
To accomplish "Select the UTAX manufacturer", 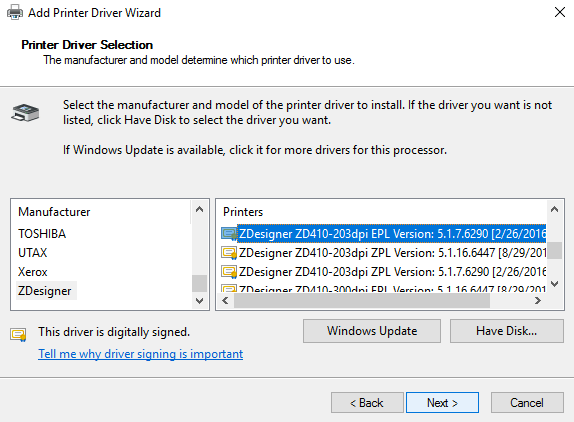I will pyautogui.click(x=33, y=253).
